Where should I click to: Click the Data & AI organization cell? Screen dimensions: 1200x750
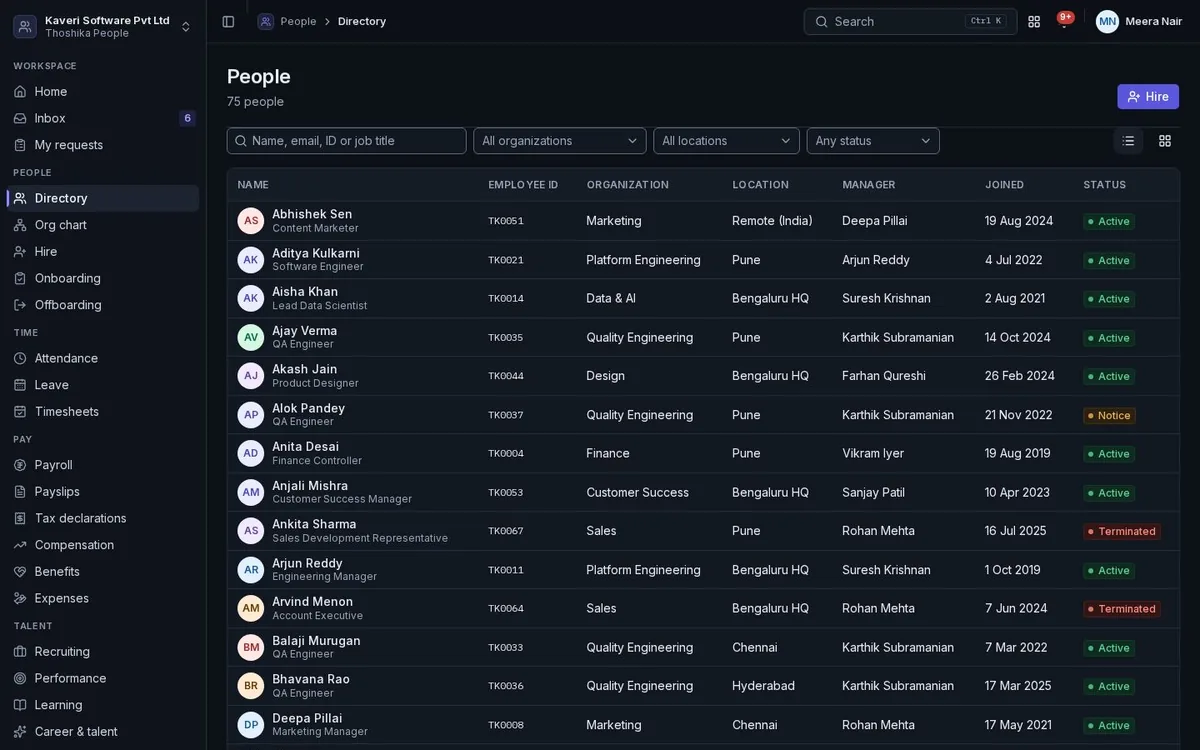pyautogui.click(x=611, y=298)
